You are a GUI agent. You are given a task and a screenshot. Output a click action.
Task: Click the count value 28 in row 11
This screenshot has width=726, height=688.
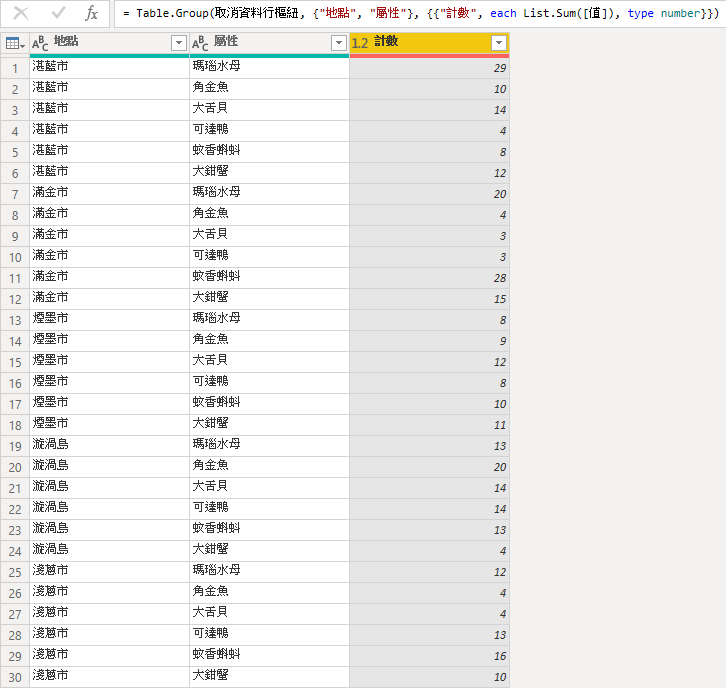pos(429,276)
